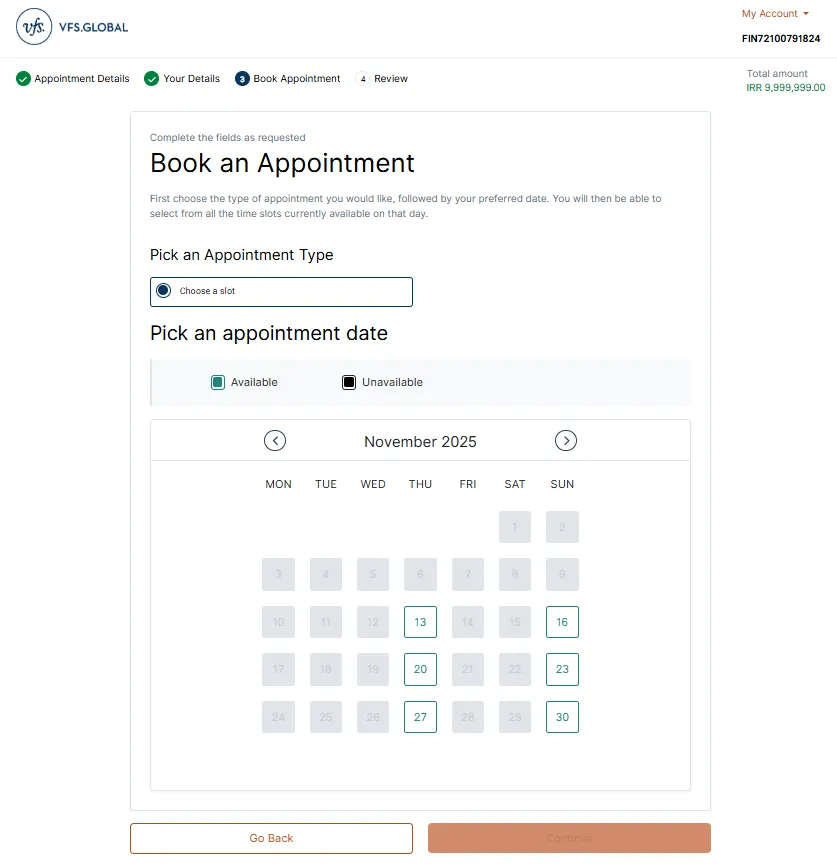The image size is (837, 866).
Task: Click the black Unavailable legend swatch
Action: tap(349, 382)
